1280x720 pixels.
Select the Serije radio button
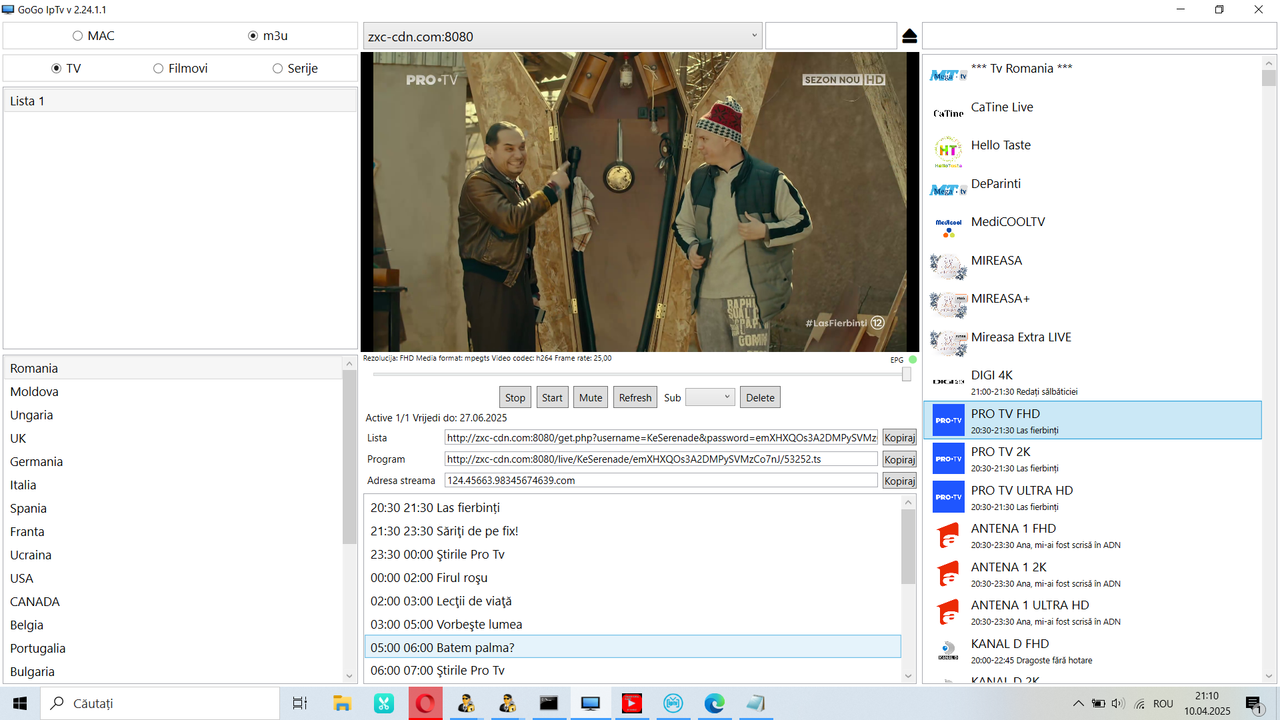(278, 68)
